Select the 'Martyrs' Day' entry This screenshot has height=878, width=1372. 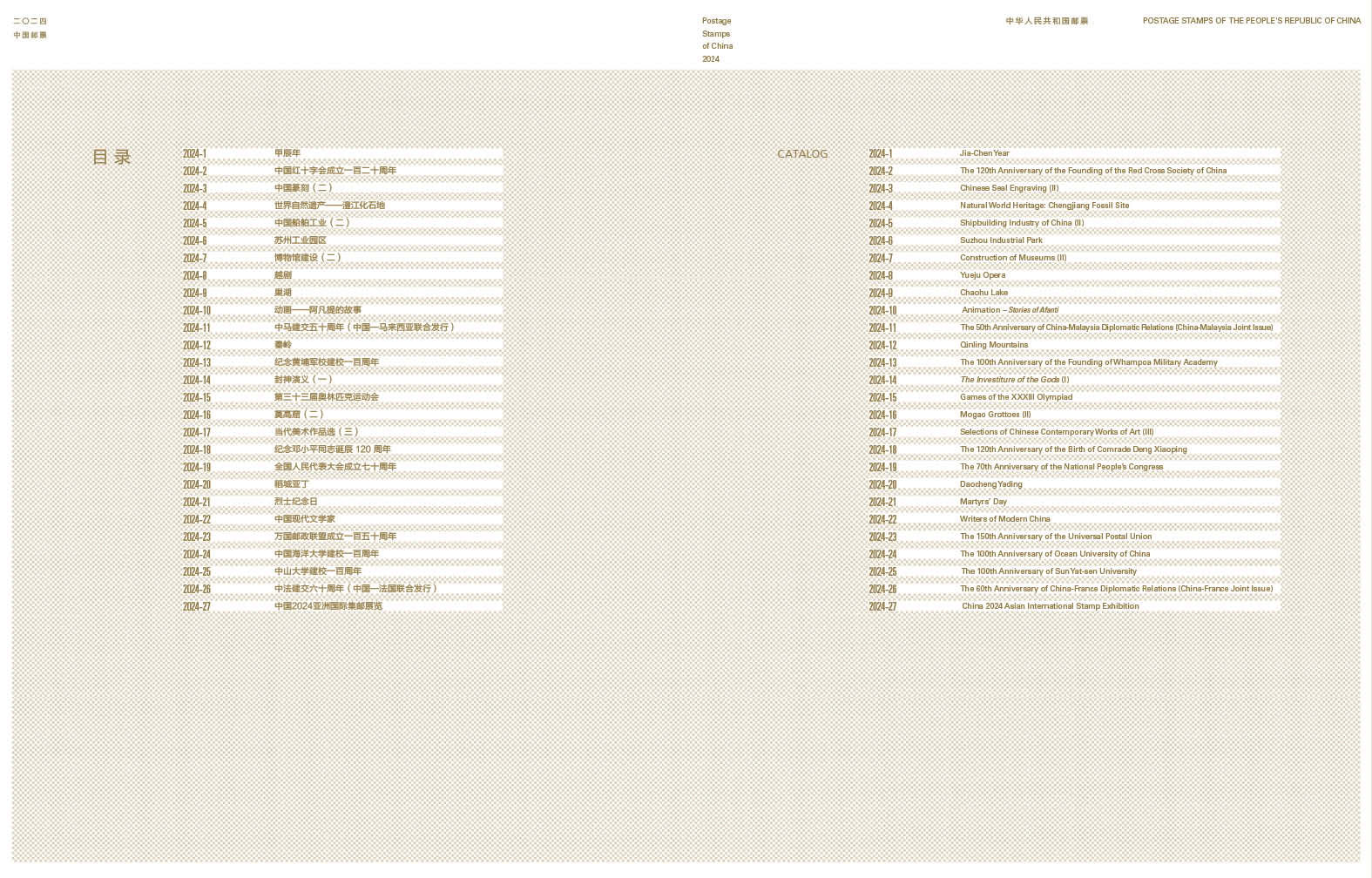click(x=983, y=502)
